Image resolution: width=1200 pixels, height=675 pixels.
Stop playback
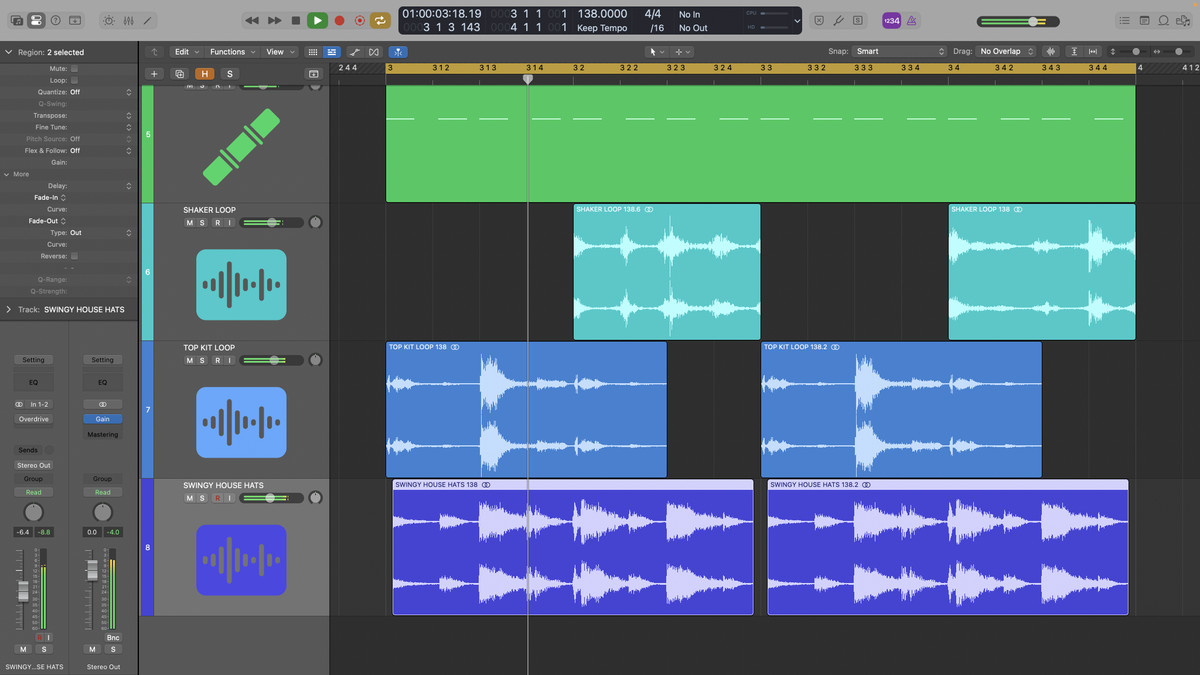[296, 20]
